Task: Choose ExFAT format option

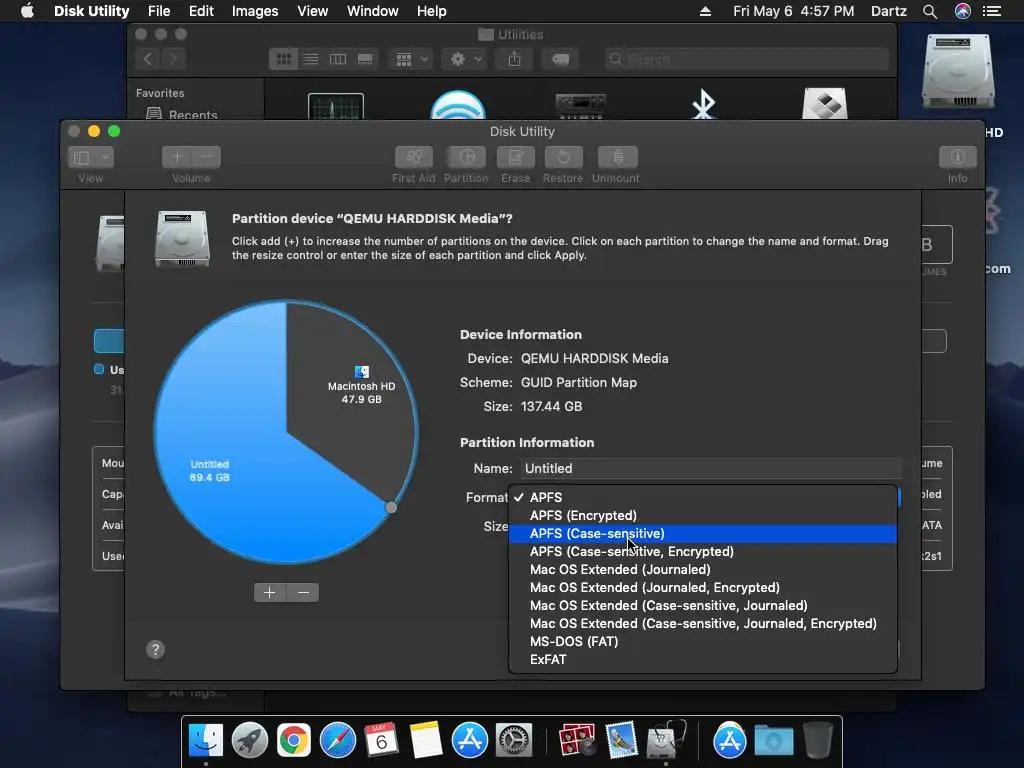Action: click(703, 659)
